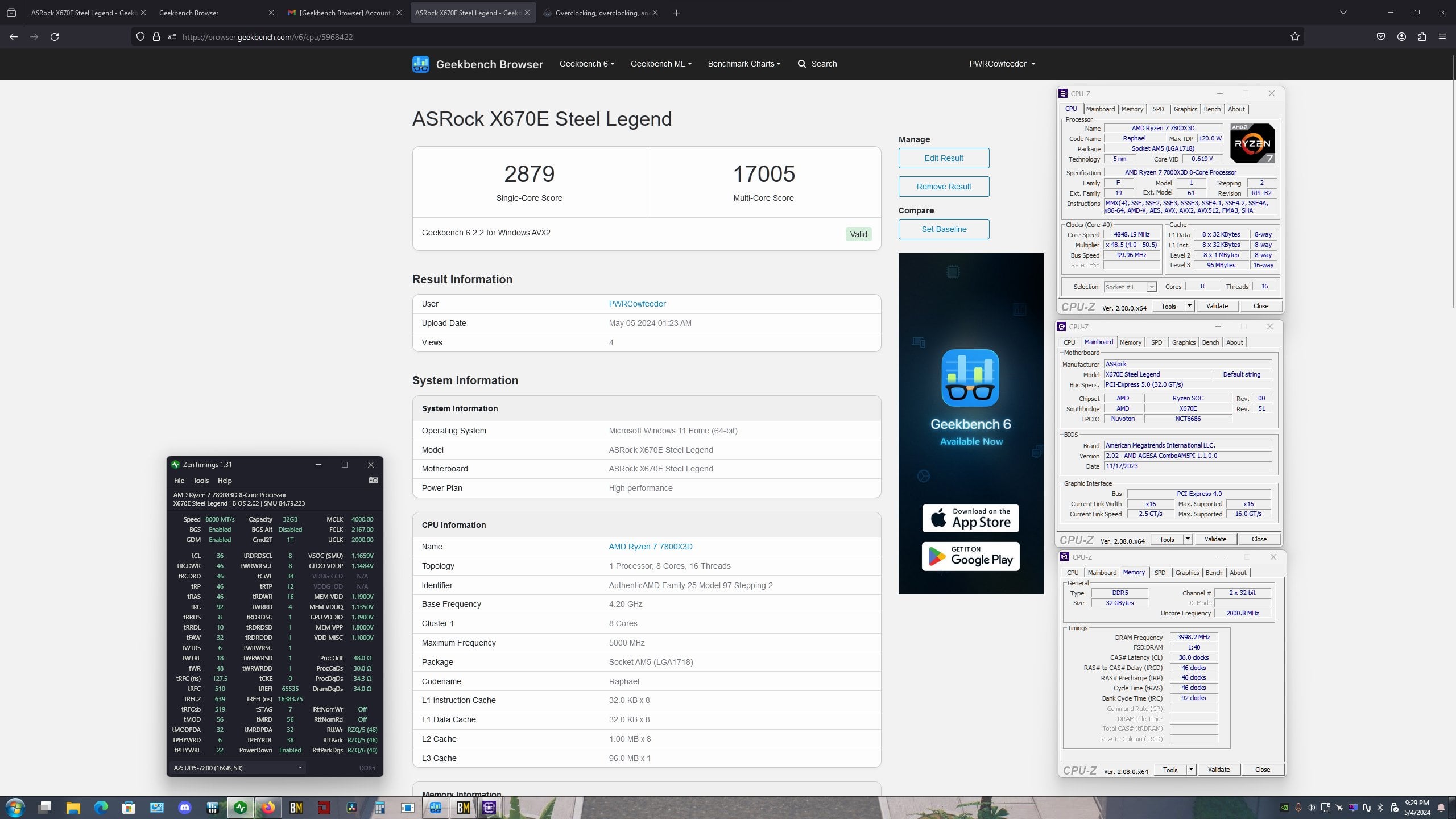Image resolution: width=1456 pixels, height=819 pixels.
Task: Click the Save to Pocket icon
Action: coord(1381,37)
